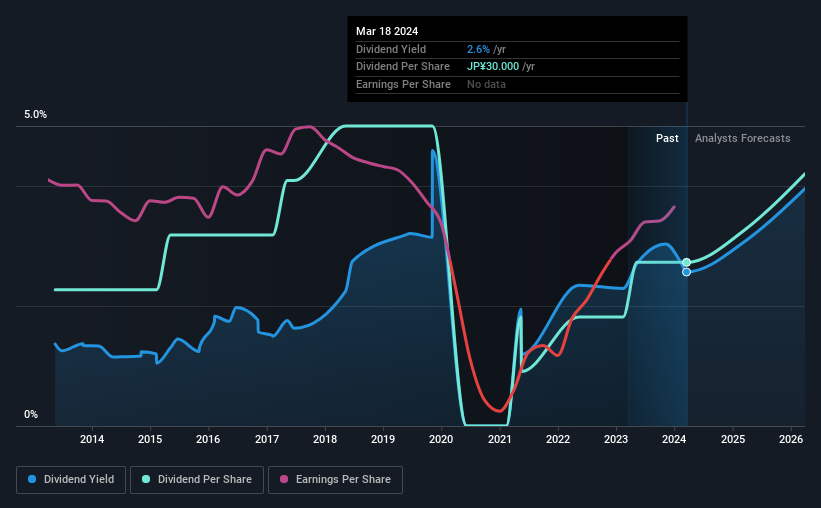Toggle the Earnings Per Share legend series
This screenshot has height=508, width=821.
335,480
